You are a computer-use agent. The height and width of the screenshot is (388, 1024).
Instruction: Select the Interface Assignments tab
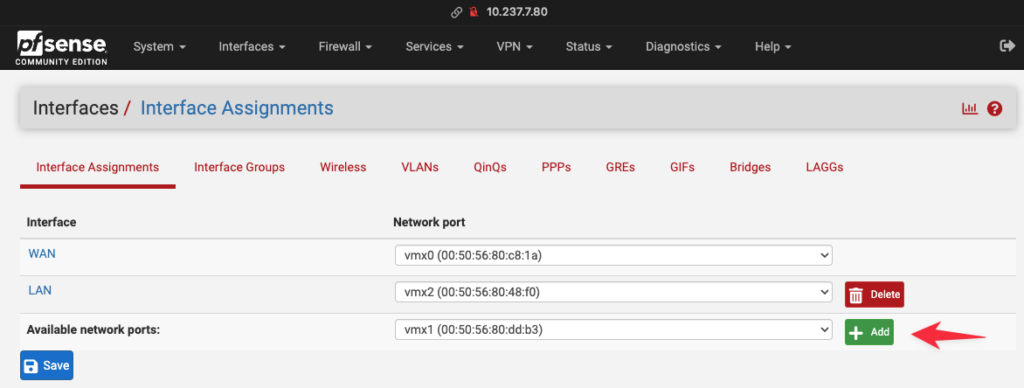97,167
